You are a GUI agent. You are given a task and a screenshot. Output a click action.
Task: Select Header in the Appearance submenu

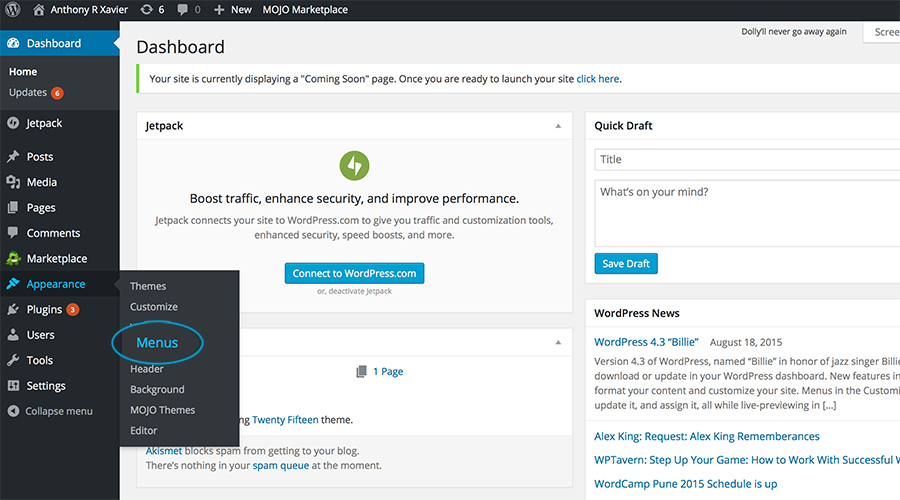pyautogui.click(x=146, y=369)
